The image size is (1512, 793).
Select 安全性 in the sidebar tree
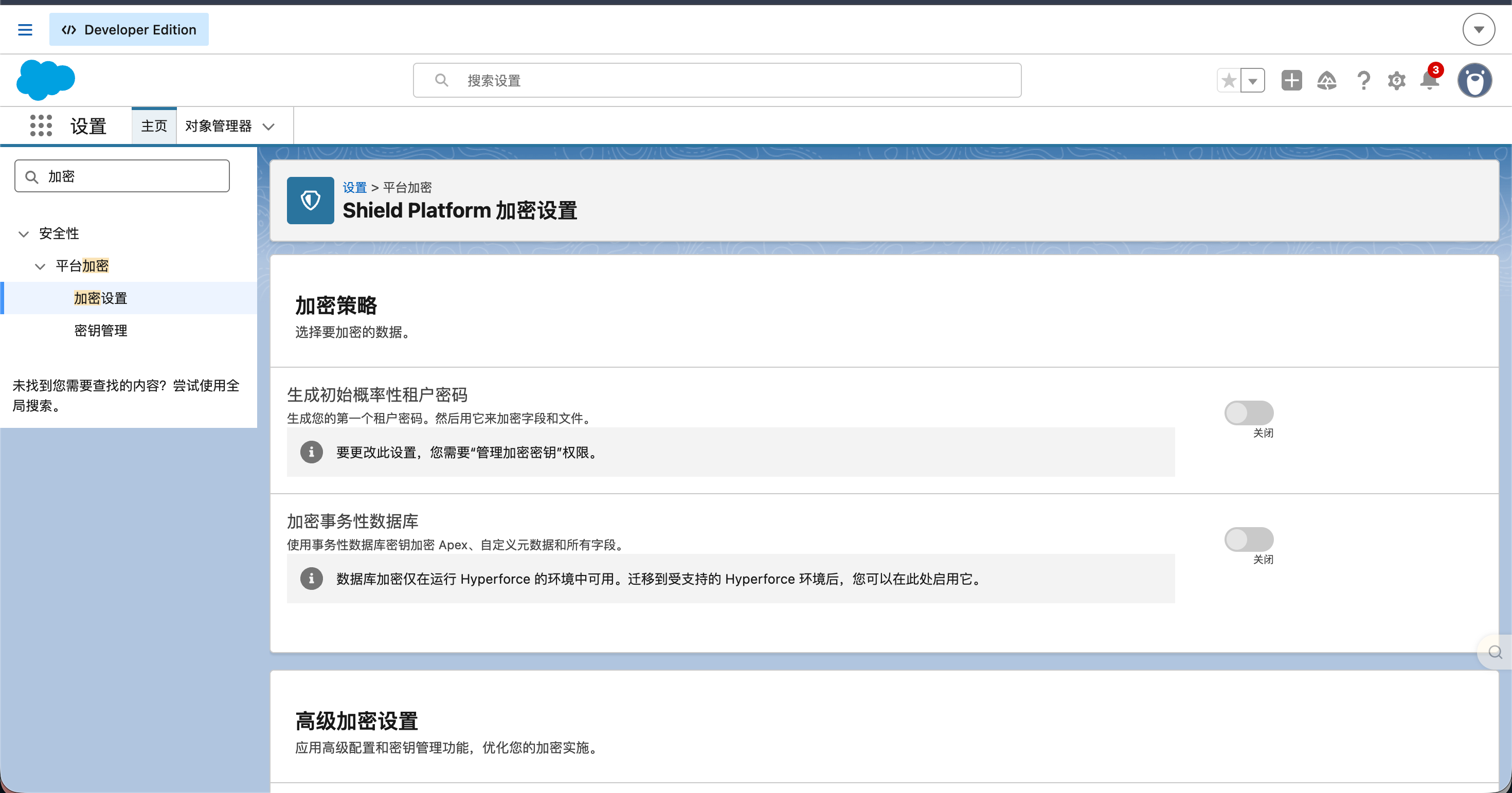59,233
